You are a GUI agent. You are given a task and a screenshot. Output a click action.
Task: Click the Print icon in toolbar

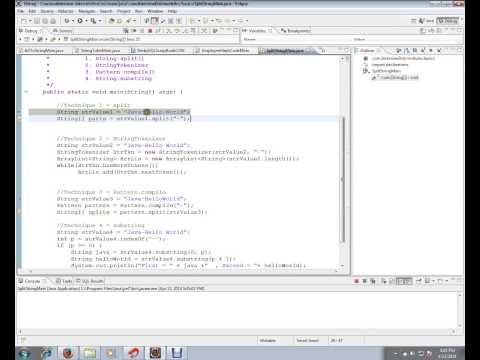[x=53, y=21]
